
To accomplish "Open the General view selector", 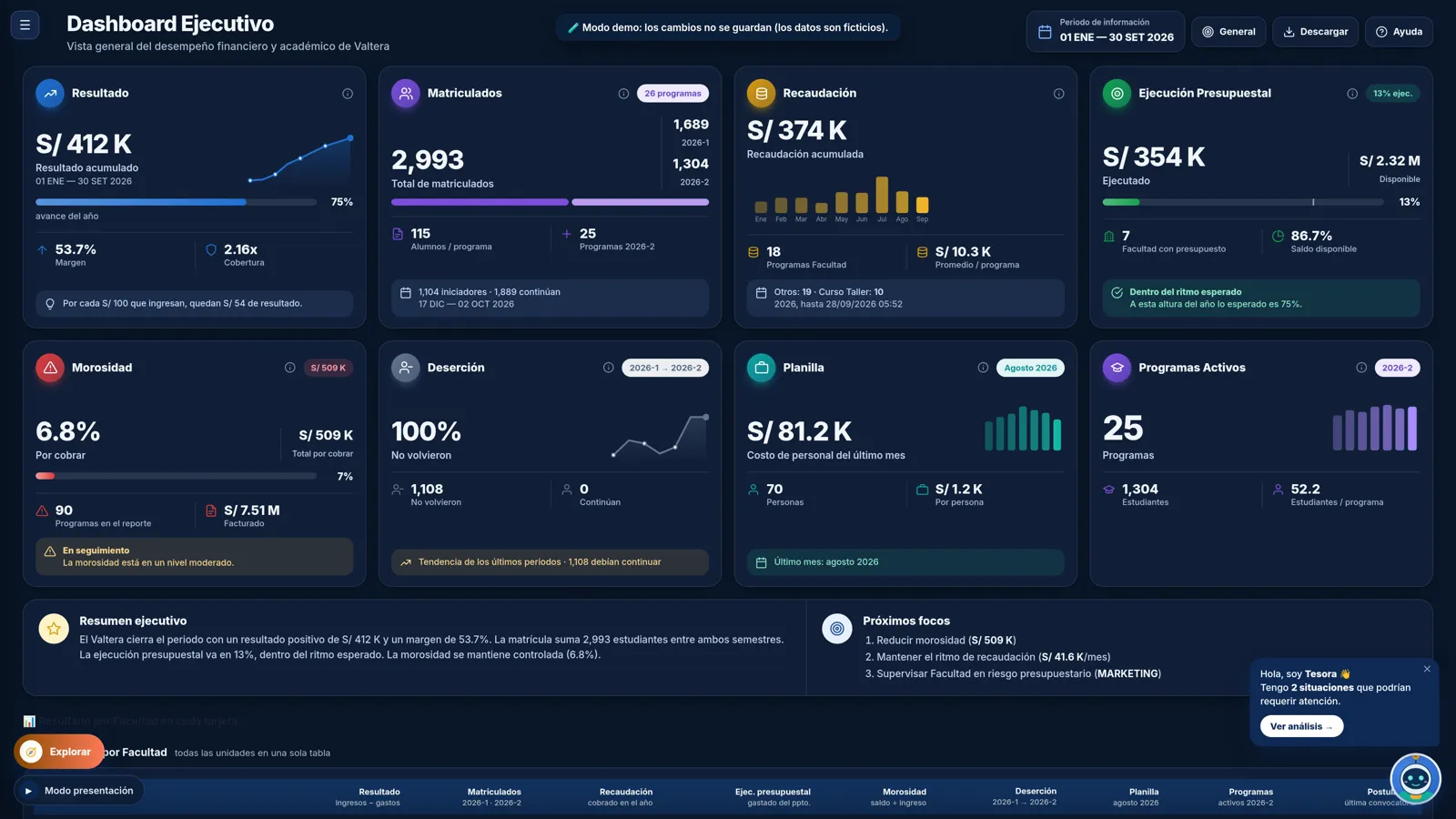I will (x=1228, y=32).
